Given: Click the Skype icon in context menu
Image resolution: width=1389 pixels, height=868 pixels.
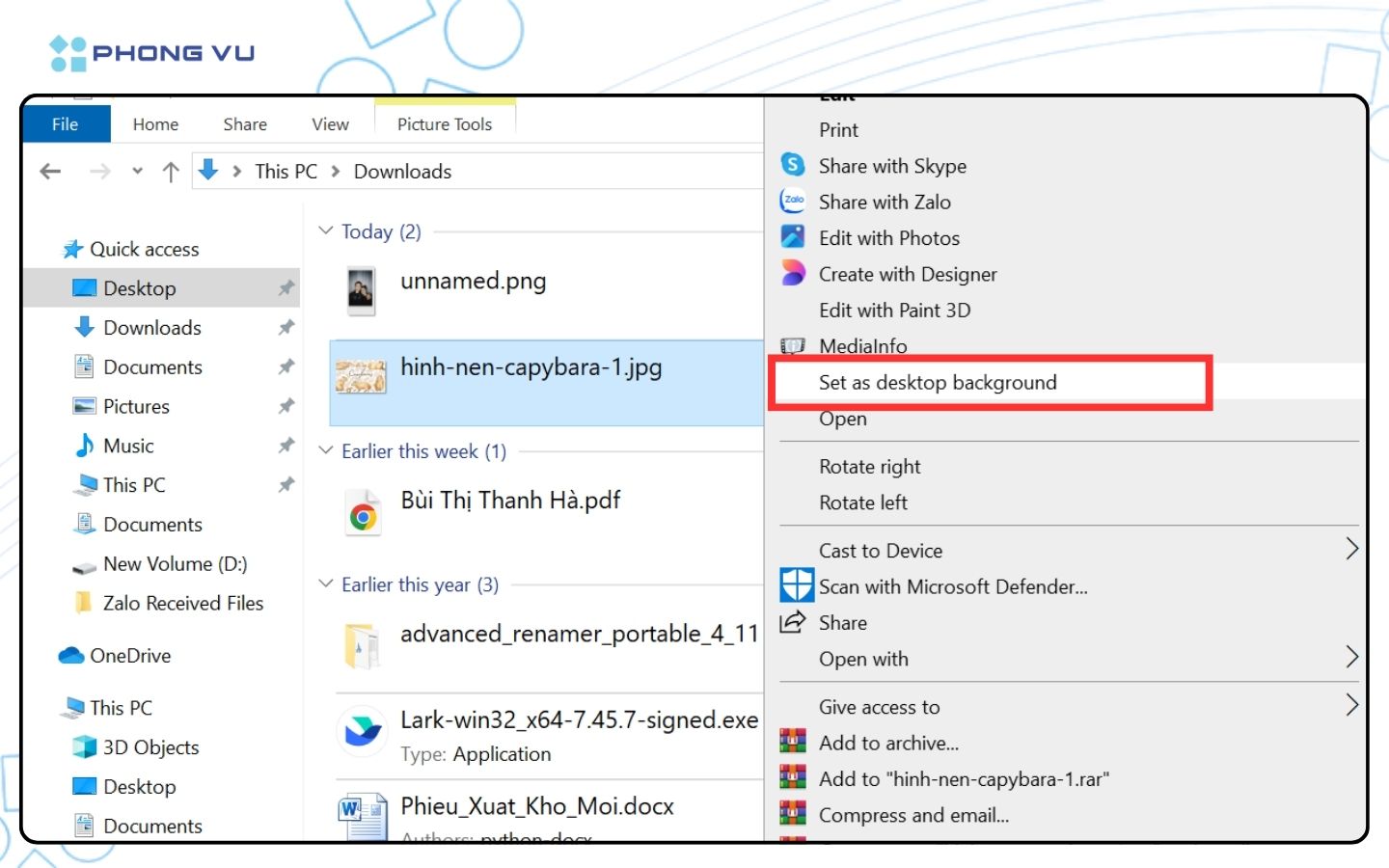Looking at the screenshot, I should [x=792, y=166].
